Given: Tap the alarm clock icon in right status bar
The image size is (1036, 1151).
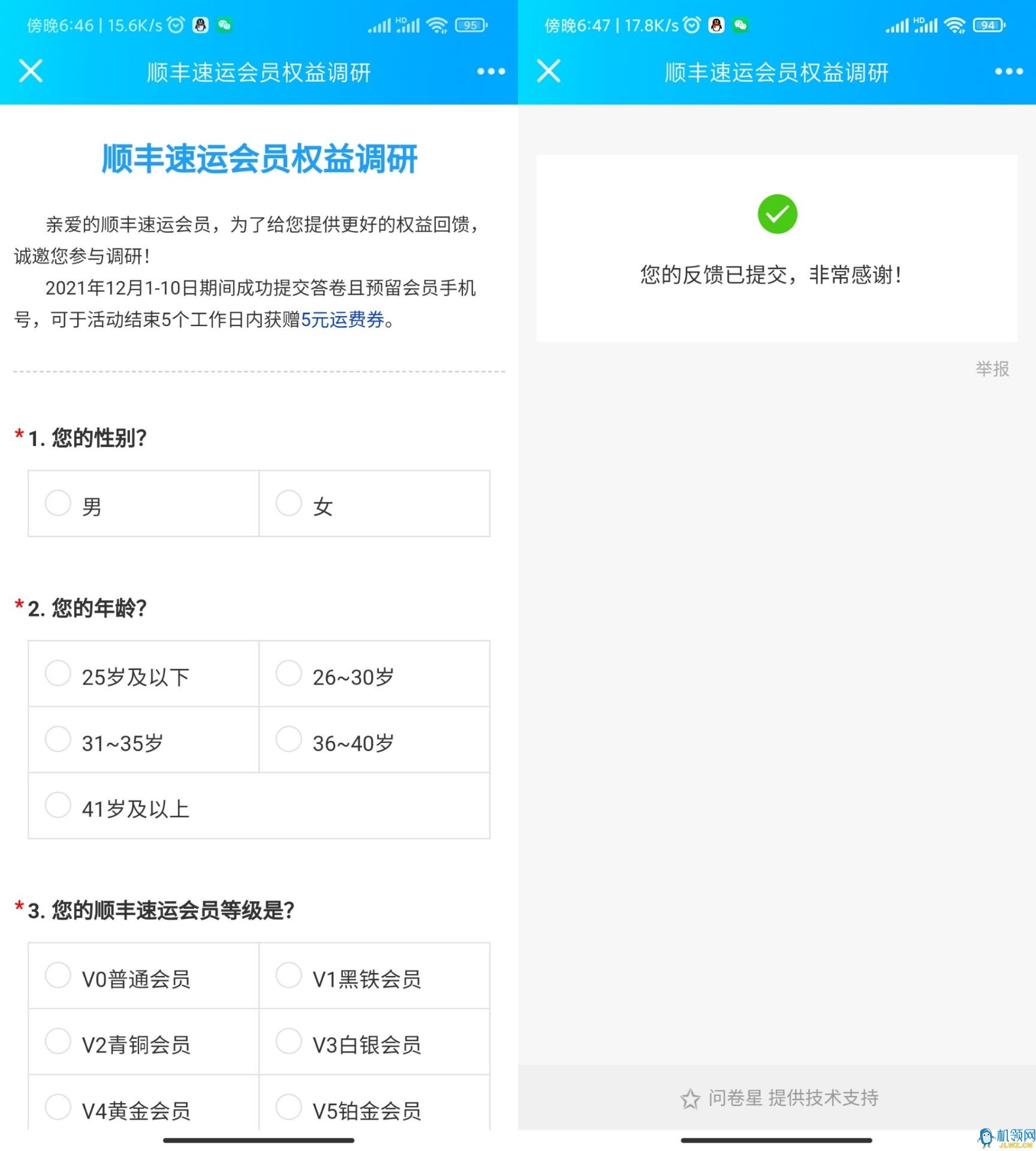Looking at the screenshot, I should [692, 25].
